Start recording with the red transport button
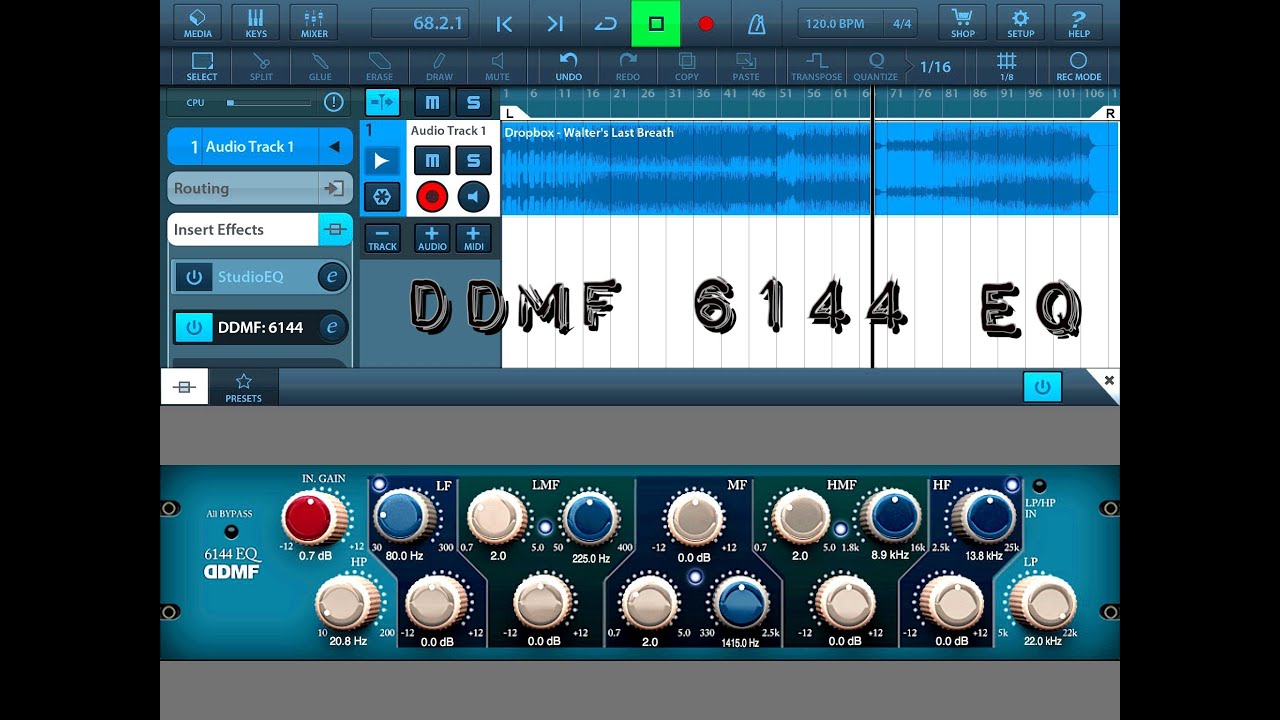 (x=706, y=23)
